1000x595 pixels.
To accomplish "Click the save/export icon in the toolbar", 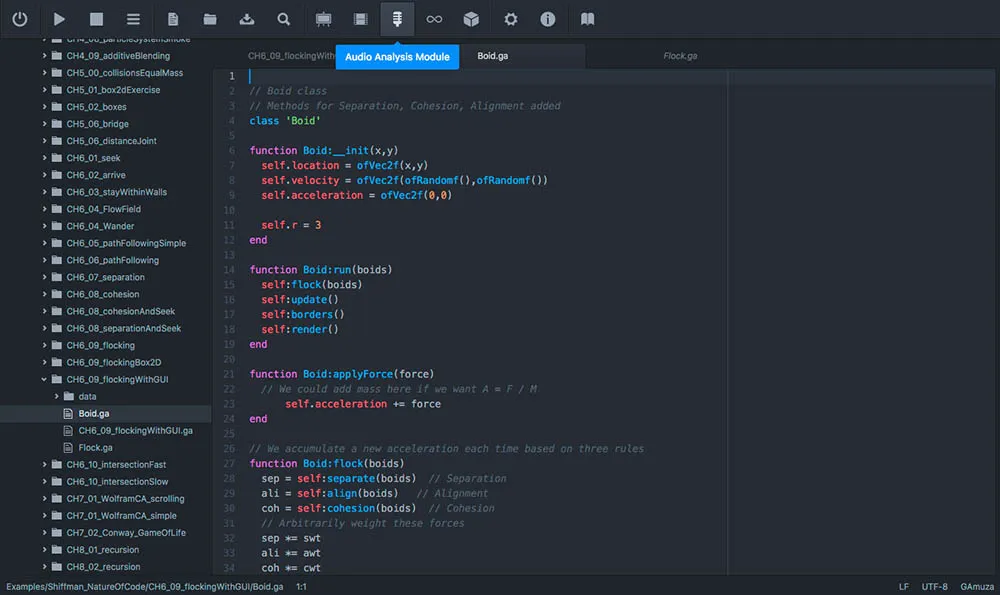I will 248,18.
